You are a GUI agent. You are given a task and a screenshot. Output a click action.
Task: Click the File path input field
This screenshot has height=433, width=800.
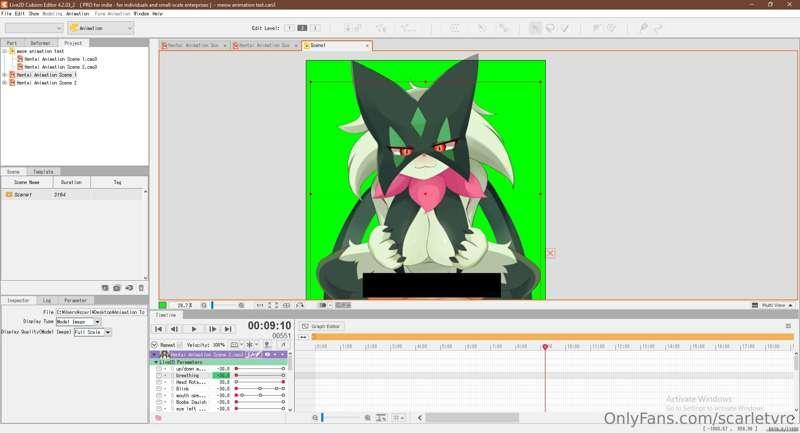click(x=101, y=312)
